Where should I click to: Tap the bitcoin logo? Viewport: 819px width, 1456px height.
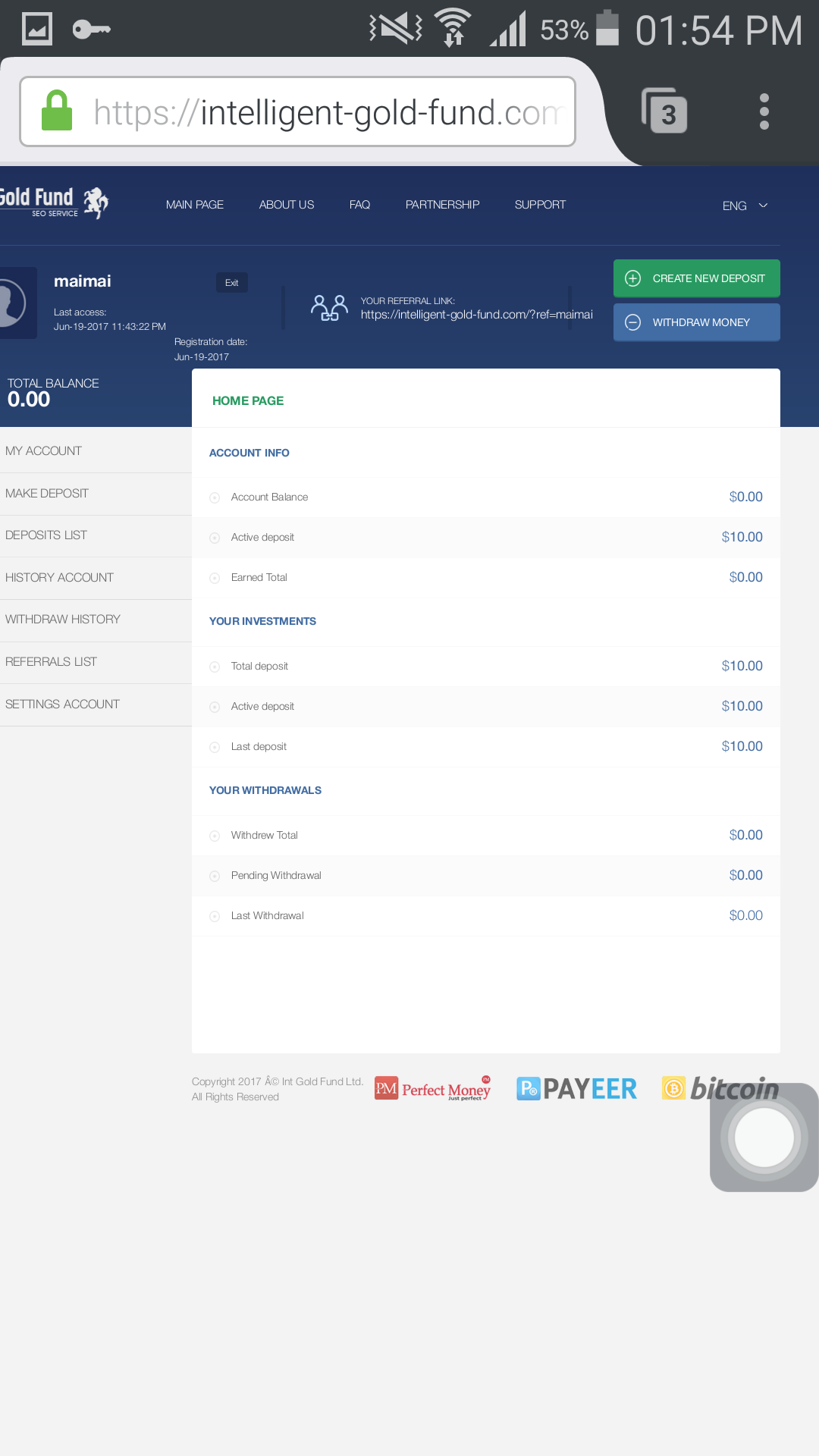point(720,1088)
